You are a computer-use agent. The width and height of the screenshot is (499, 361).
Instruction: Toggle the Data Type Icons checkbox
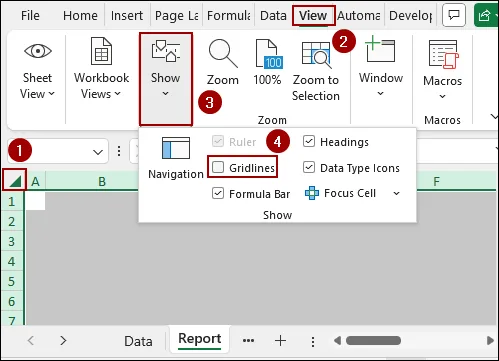click(309, 167)
